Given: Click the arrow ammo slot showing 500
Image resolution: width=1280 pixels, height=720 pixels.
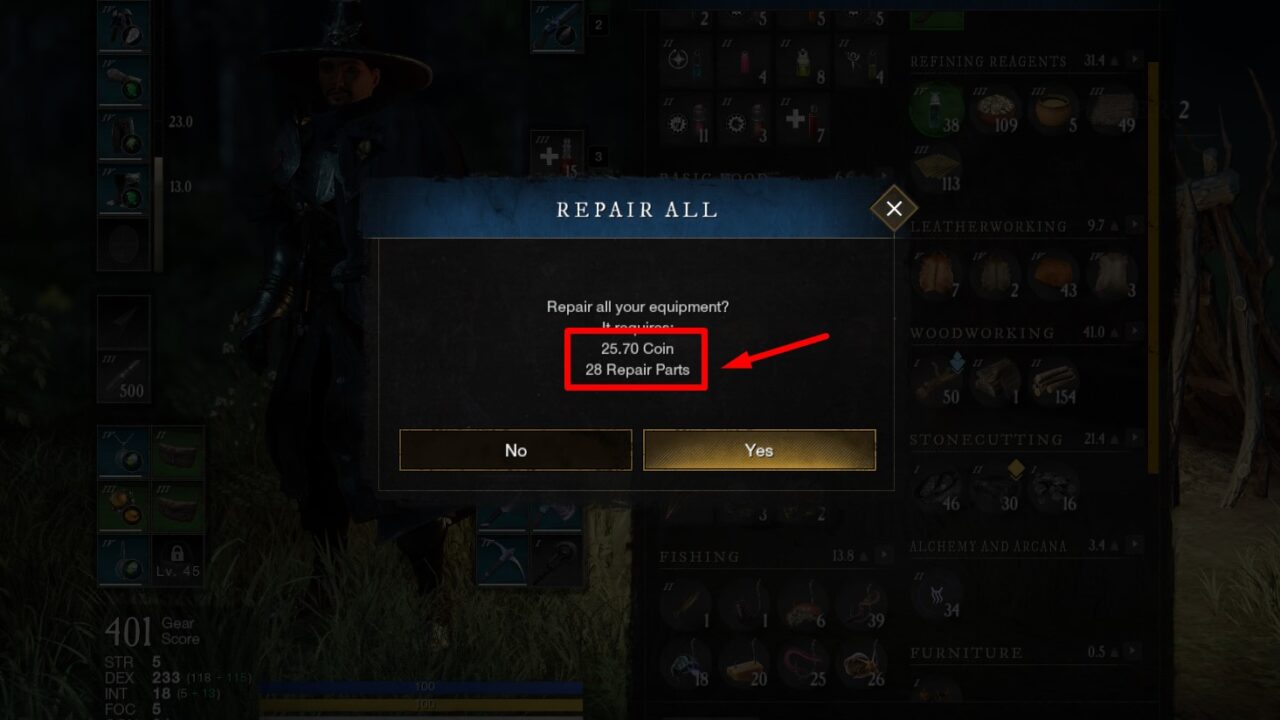Looking at the screenshot, I should click(124, 375).
